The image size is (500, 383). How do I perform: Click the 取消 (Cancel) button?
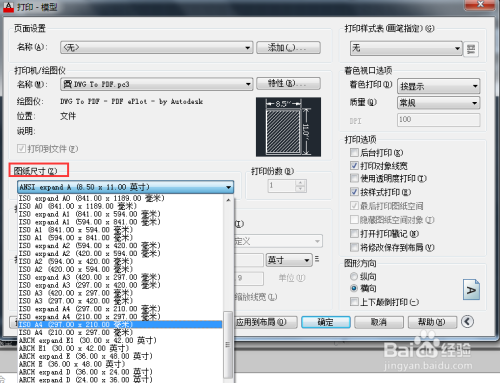click(379, 322)
